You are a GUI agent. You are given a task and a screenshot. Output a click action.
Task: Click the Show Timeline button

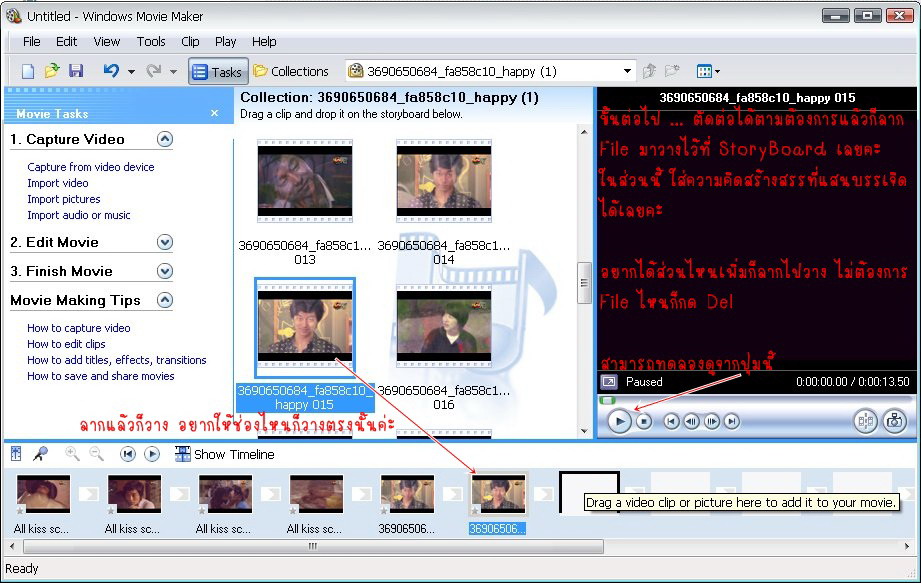[x=225, y=454]
